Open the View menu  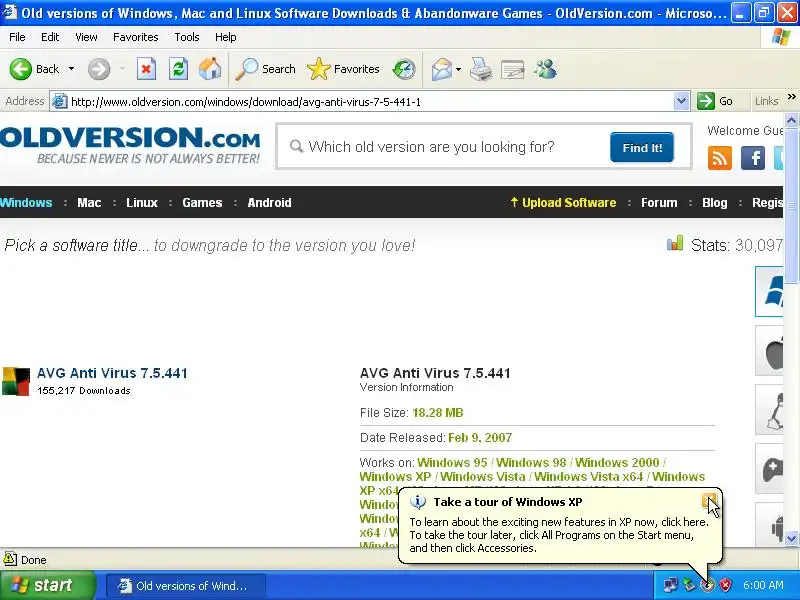point(86,37)
